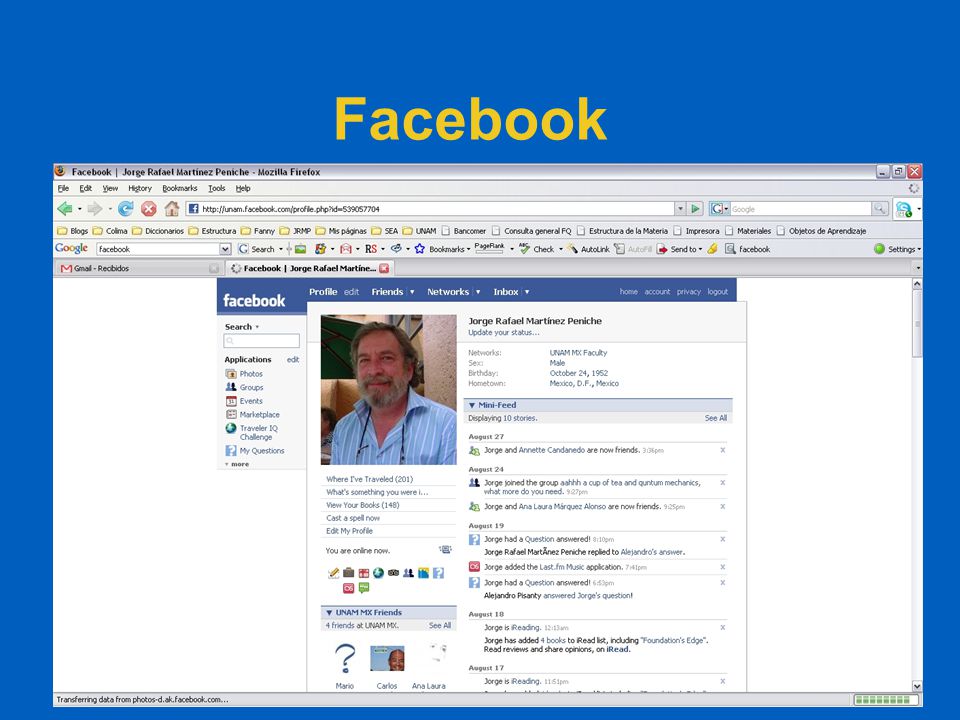The height and width of the screenshot is (720, 960).
Task: Open the Diccionarios bookmarks folder
Action: click(x=158, y=231)
